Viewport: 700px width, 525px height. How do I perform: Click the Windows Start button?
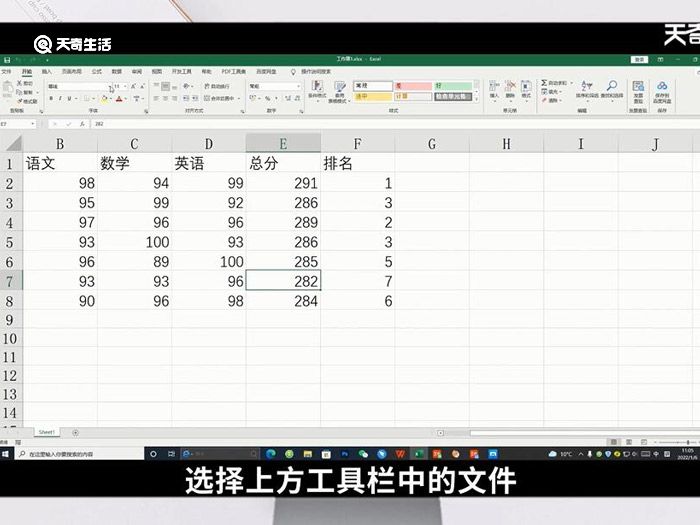pyautogui.click(x=5, y=454)
